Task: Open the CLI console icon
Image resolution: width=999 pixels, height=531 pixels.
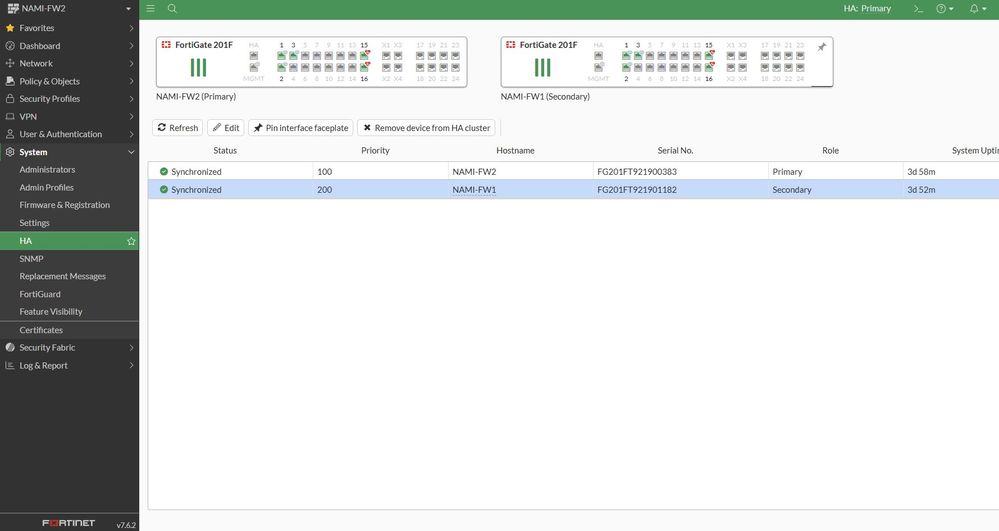Action: (918, 9)
